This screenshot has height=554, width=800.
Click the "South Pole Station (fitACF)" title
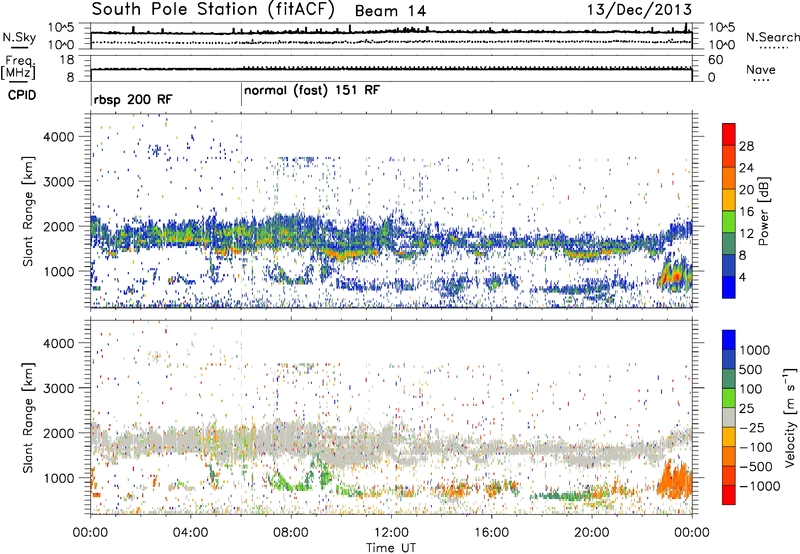[x=213, y=10]
